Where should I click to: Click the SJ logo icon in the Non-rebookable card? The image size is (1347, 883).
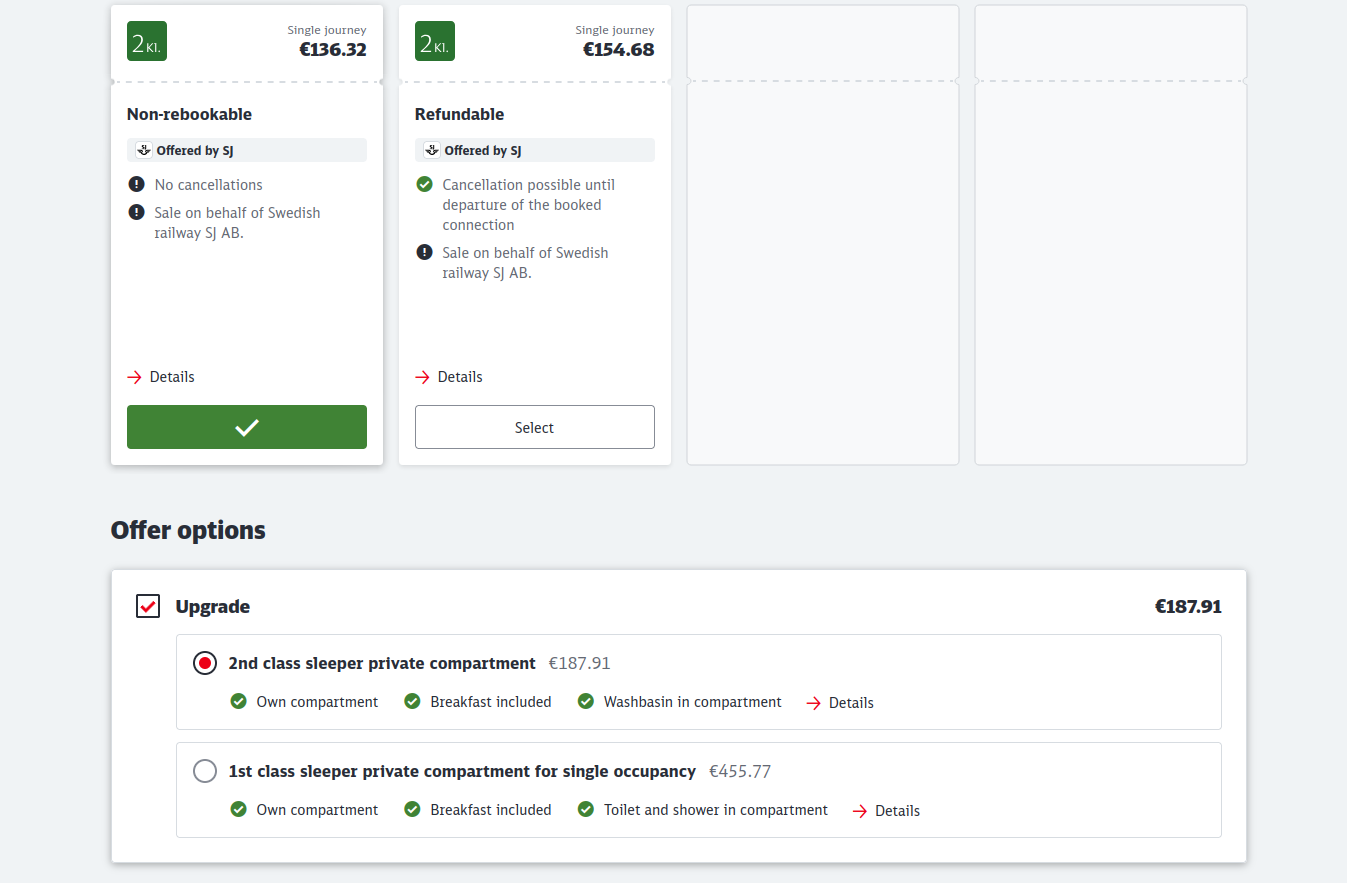[143, 150]
